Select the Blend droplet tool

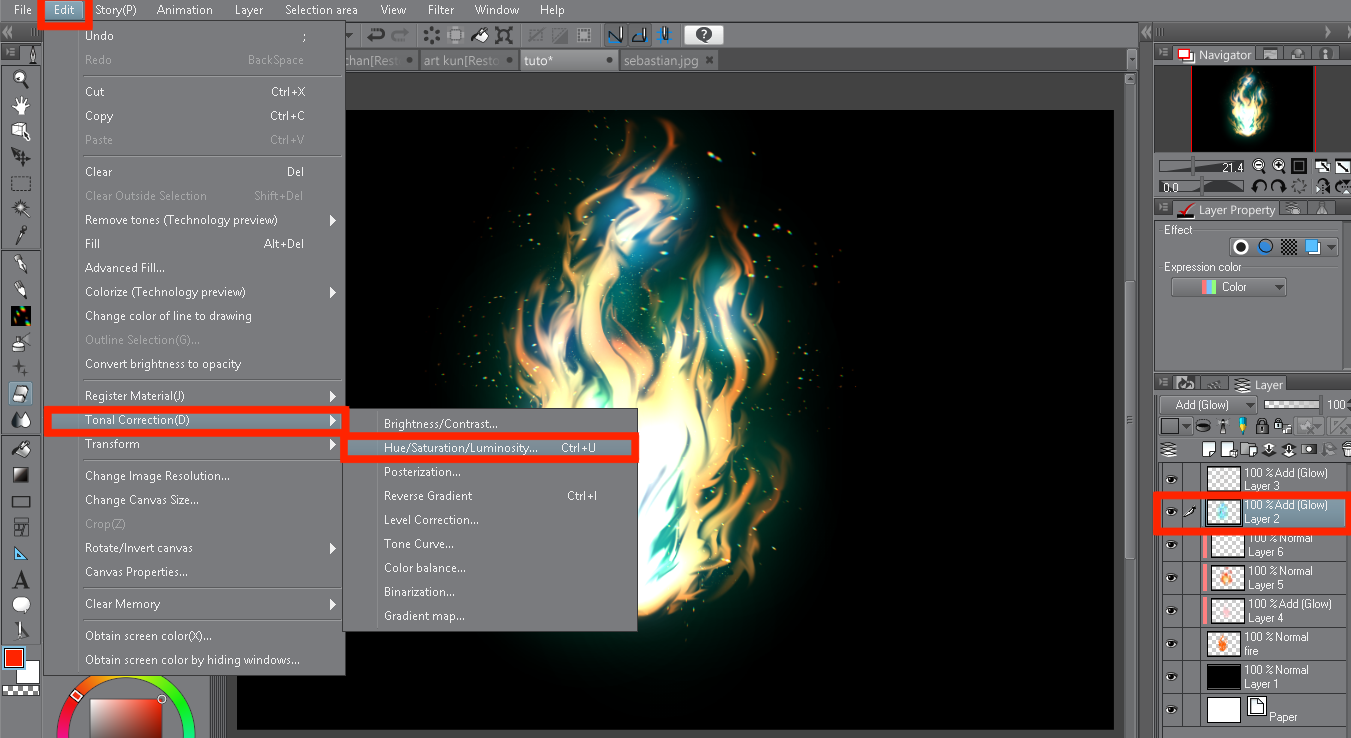pos(20,420)
